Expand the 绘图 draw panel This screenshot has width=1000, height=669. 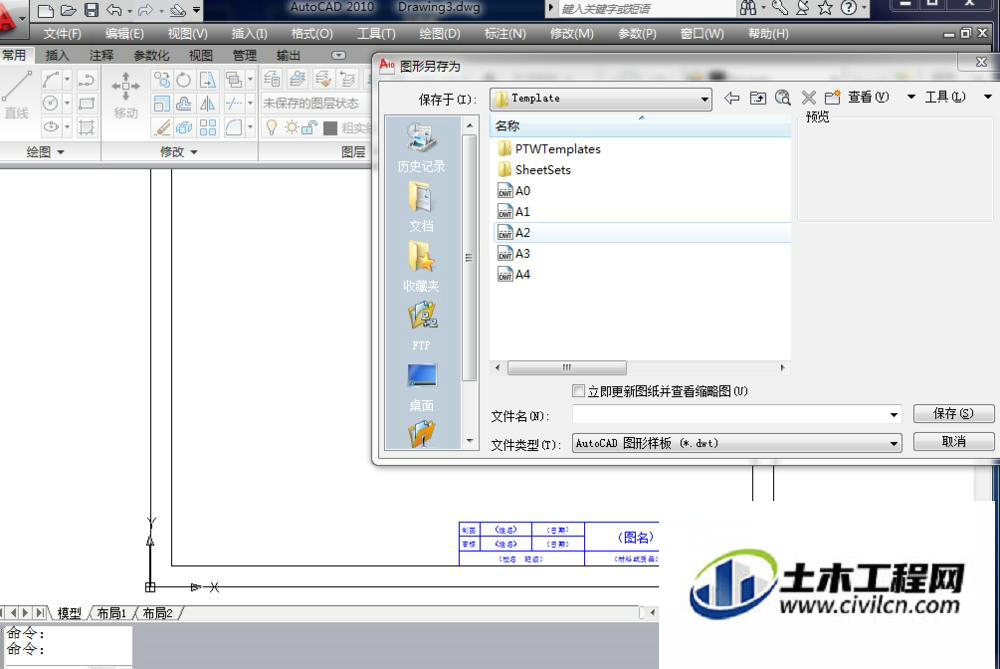point(45,152)
